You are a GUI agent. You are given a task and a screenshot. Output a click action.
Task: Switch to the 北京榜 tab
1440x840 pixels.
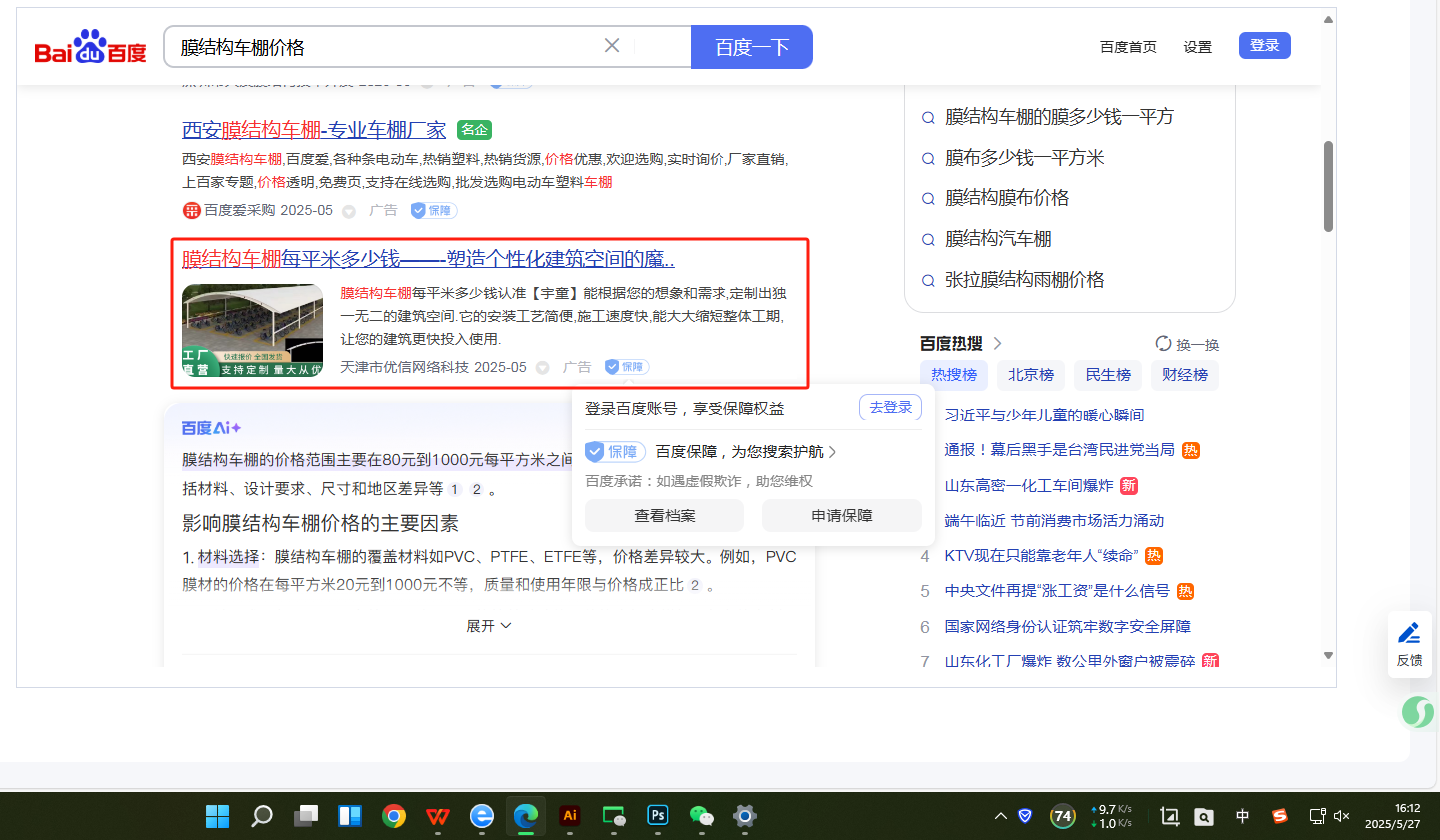[1030, 375]
